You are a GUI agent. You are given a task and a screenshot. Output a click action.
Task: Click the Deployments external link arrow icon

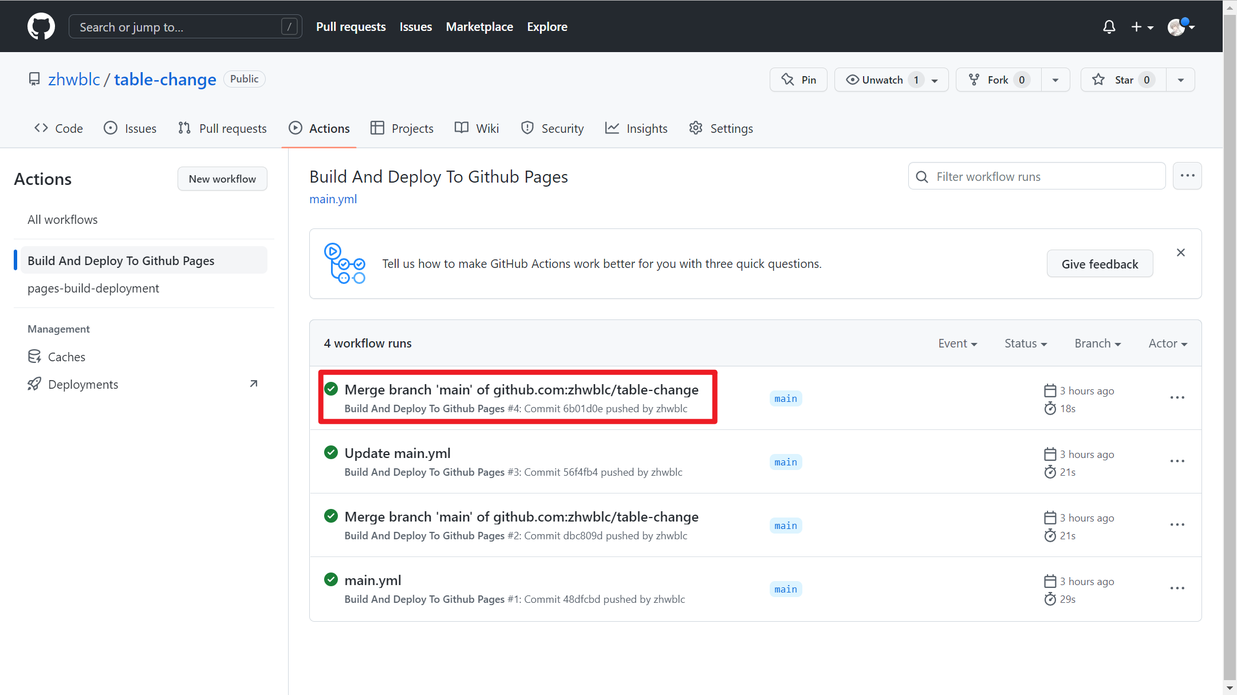pyautogui.click(x=253, y=384)
